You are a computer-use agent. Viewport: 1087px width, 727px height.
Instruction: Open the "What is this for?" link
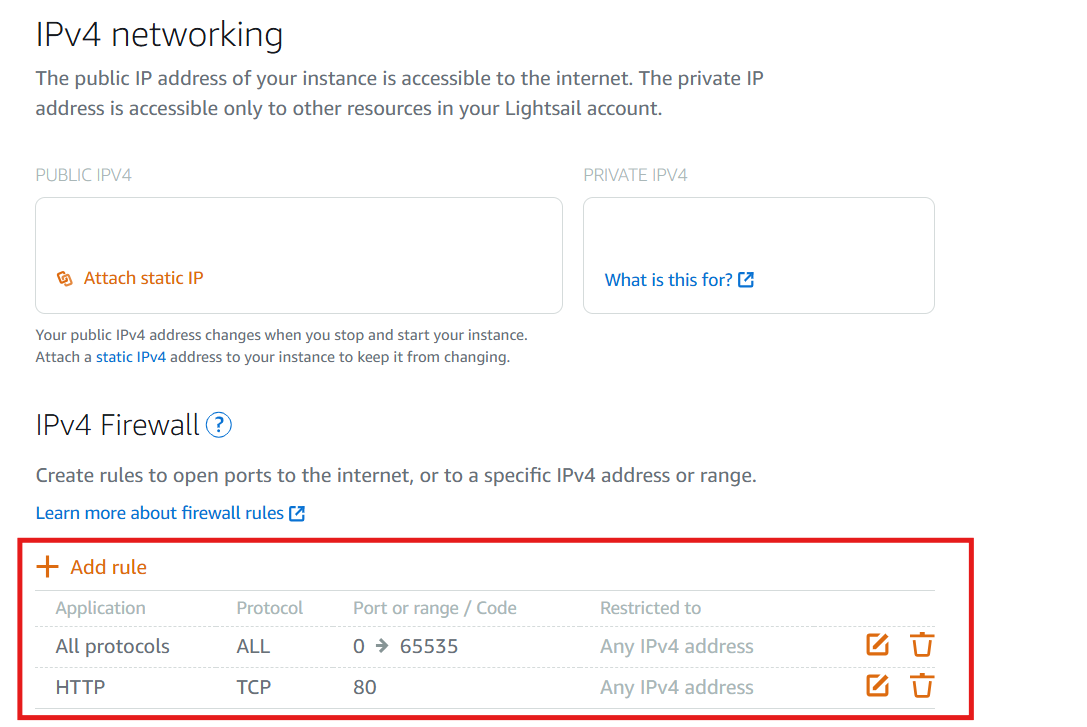coord(668,280)
